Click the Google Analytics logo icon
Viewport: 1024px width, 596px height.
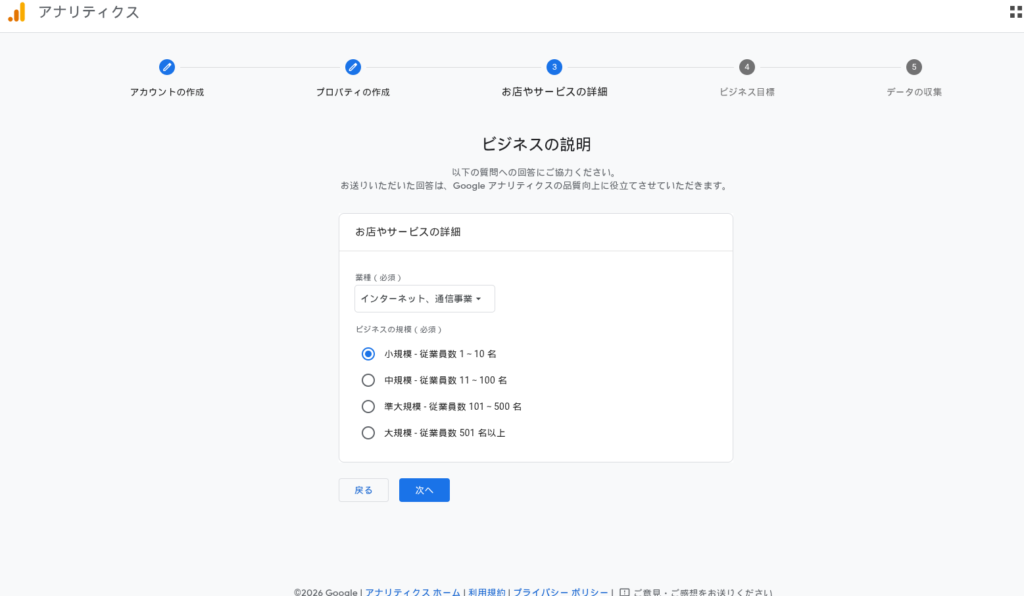tap(17, 13)
